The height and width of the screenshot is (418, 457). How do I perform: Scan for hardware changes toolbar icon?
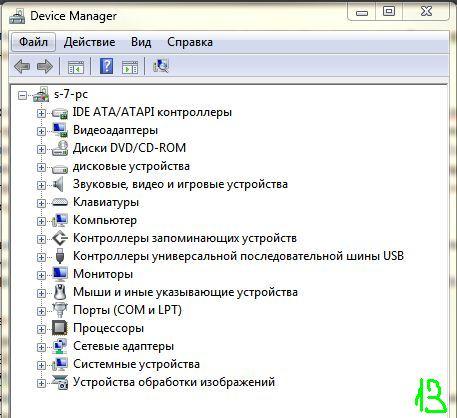point(161,66)
